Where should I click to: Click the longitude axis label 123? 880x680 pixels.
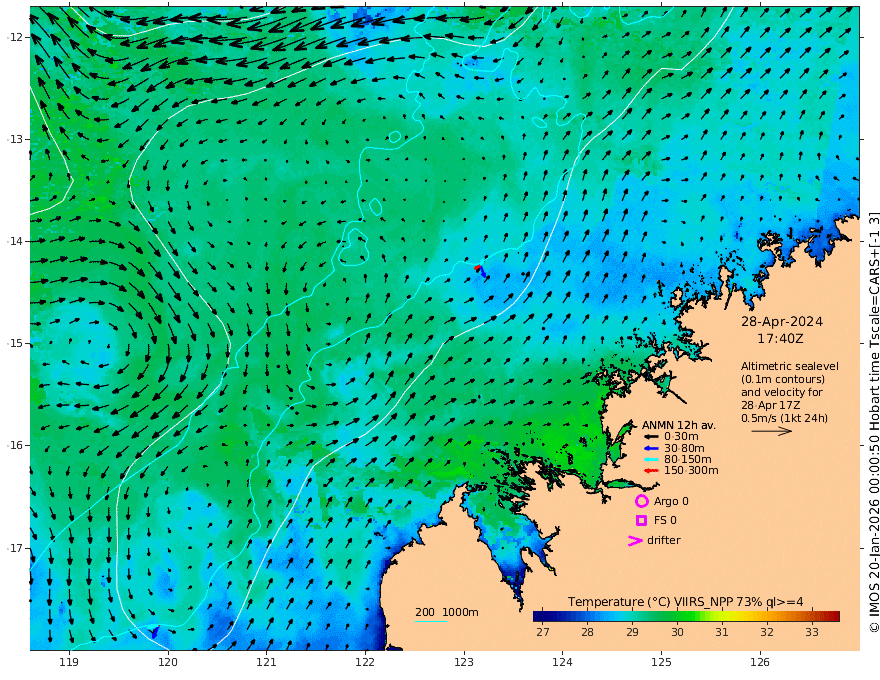click(464, 662)
